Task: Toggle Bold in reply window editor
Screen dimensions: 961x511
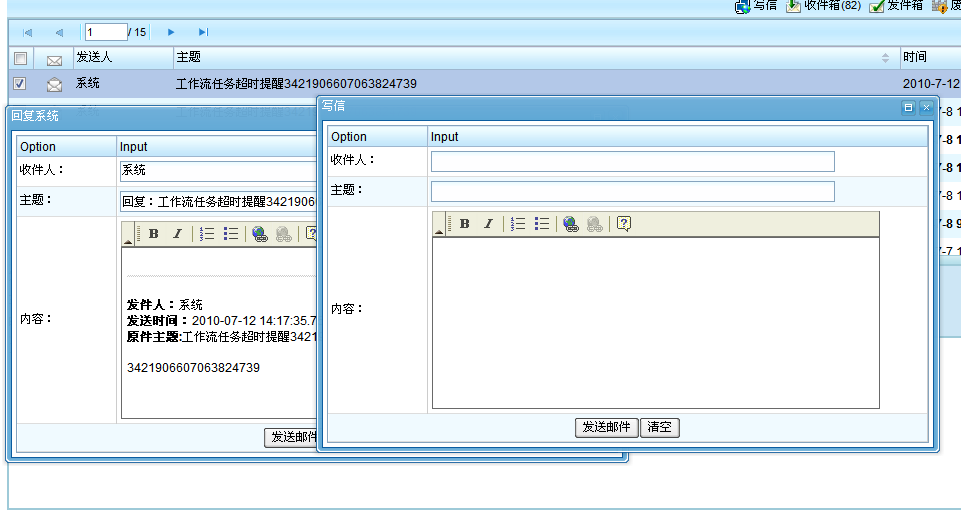Action: tap(154, 234)
